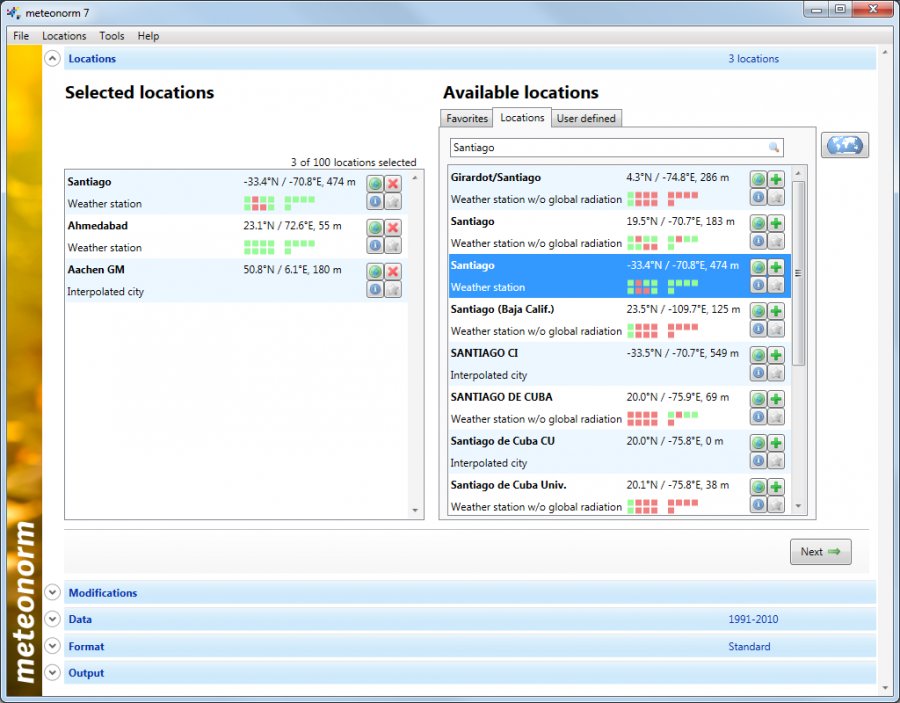
Task: Open the Tools menu
Action: (111, 36)
